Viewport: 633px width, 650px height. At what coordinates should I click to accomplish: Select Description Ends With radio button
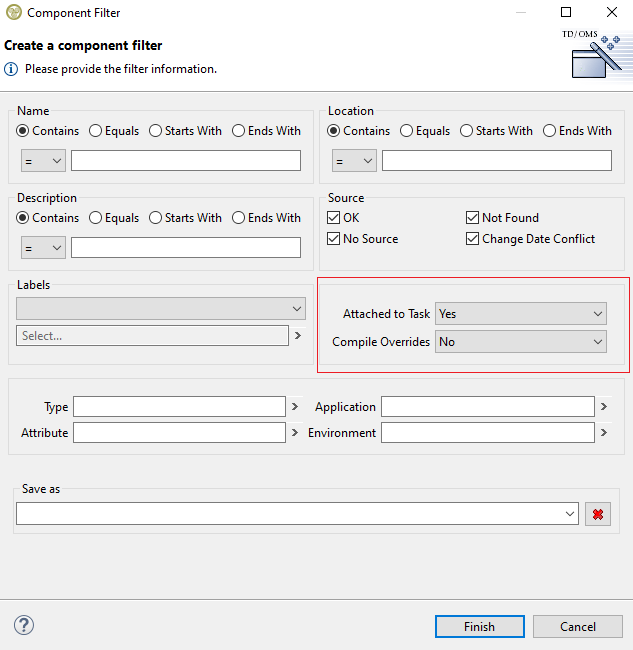(x=239, y=218)
